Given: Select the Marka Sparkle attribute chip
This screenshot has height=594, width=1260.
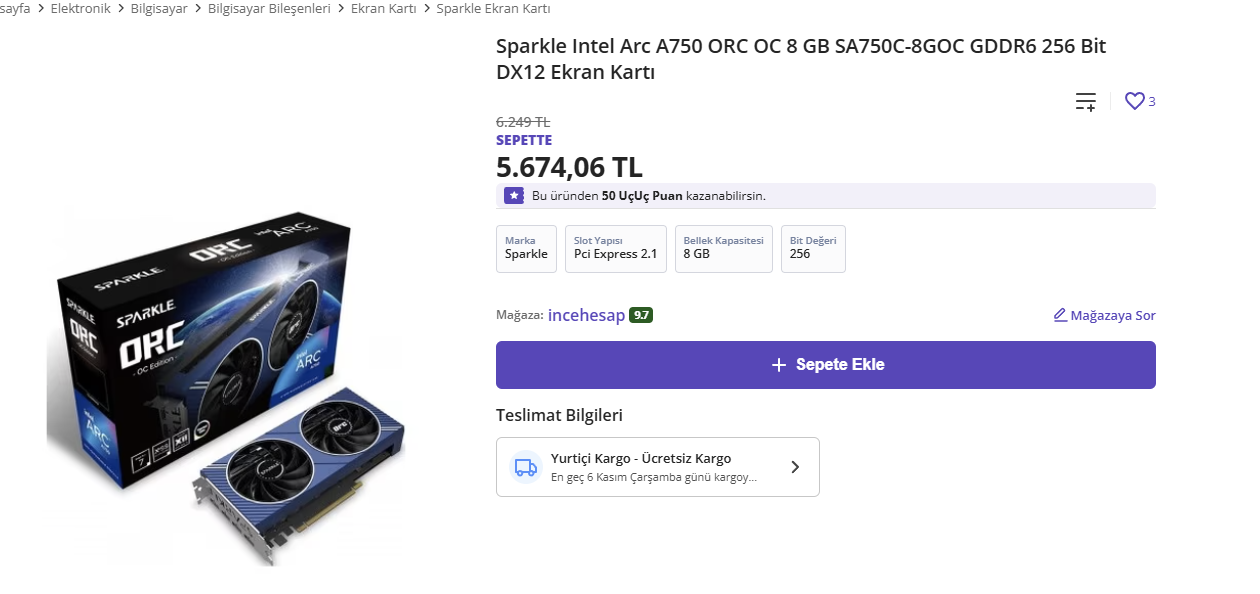Looking at the screenshot, I should click(526, 248).
